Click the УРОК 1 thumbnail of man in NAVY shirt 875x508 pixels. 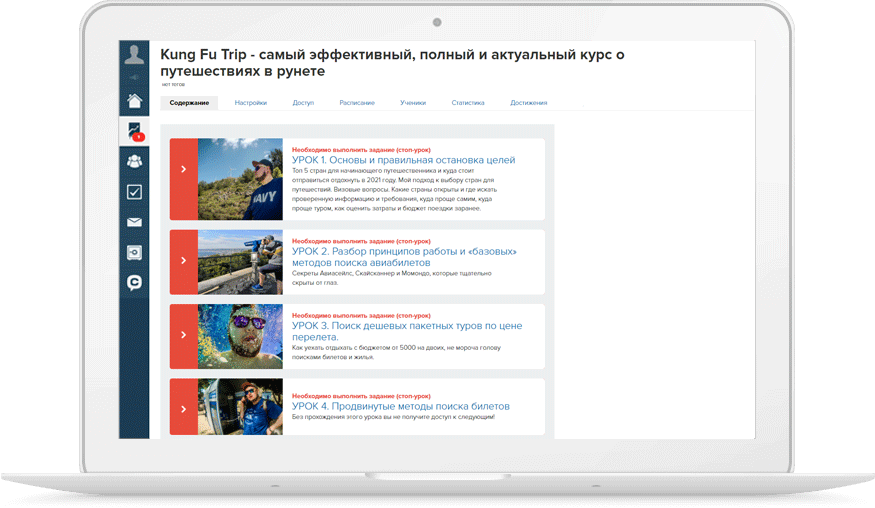tap(241, 179)
